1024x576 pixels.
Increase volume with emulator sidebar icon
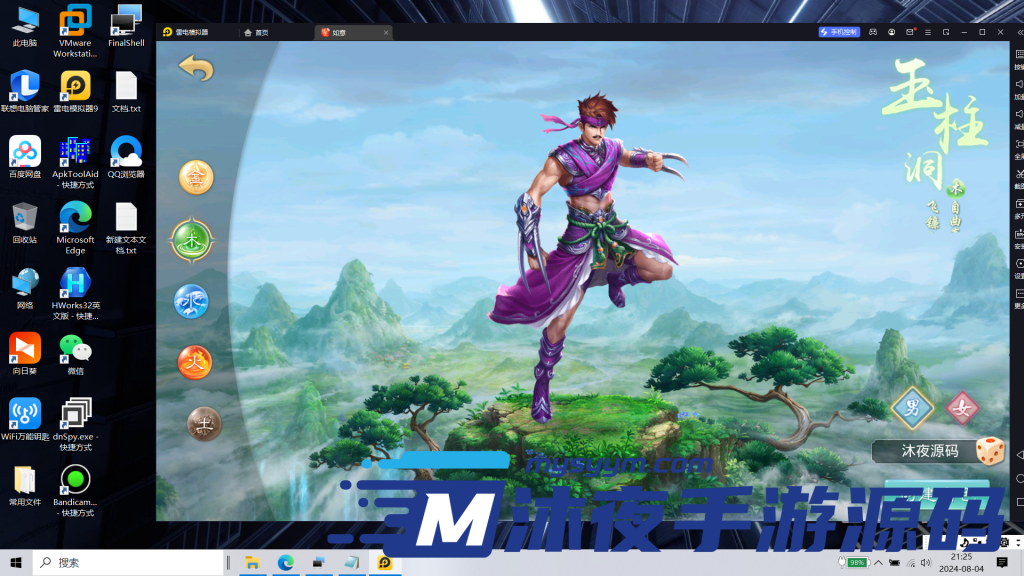tap(1018, 86)
